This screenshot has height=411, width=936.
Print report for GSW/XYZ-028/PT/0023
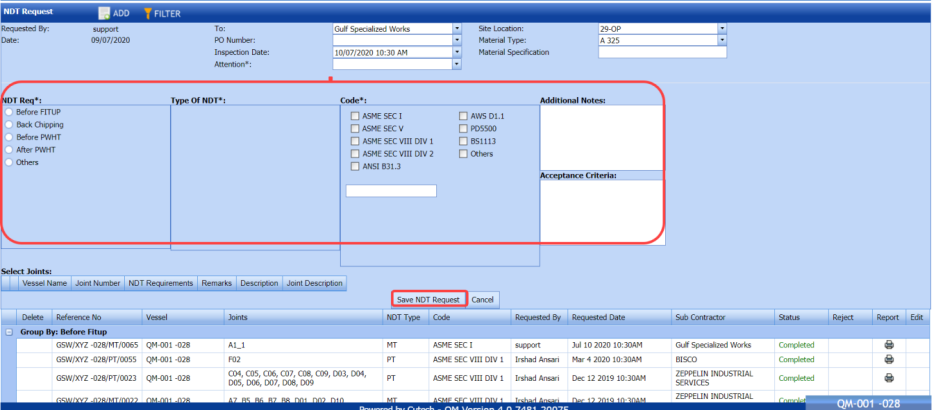[x=888, y=377]
